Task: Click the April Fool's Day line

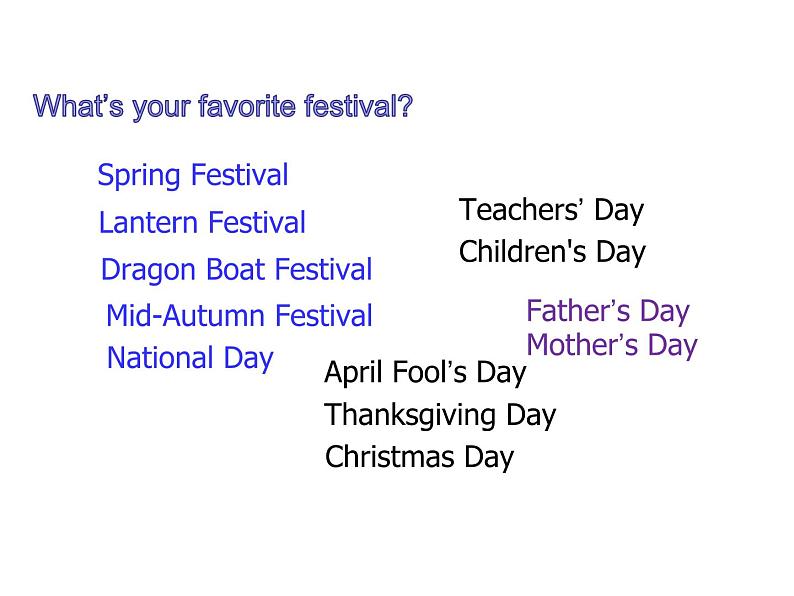Action: 425,373
